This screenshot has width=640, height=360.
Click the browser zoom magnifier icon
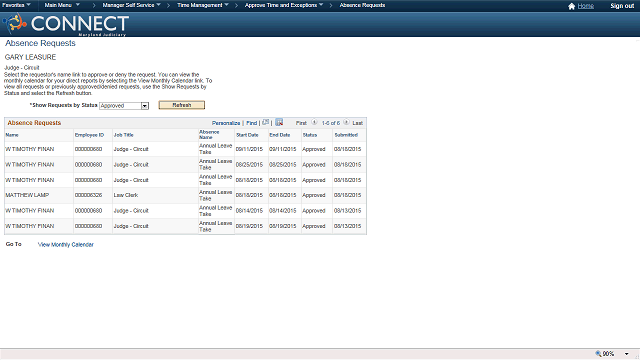(598, 353)
